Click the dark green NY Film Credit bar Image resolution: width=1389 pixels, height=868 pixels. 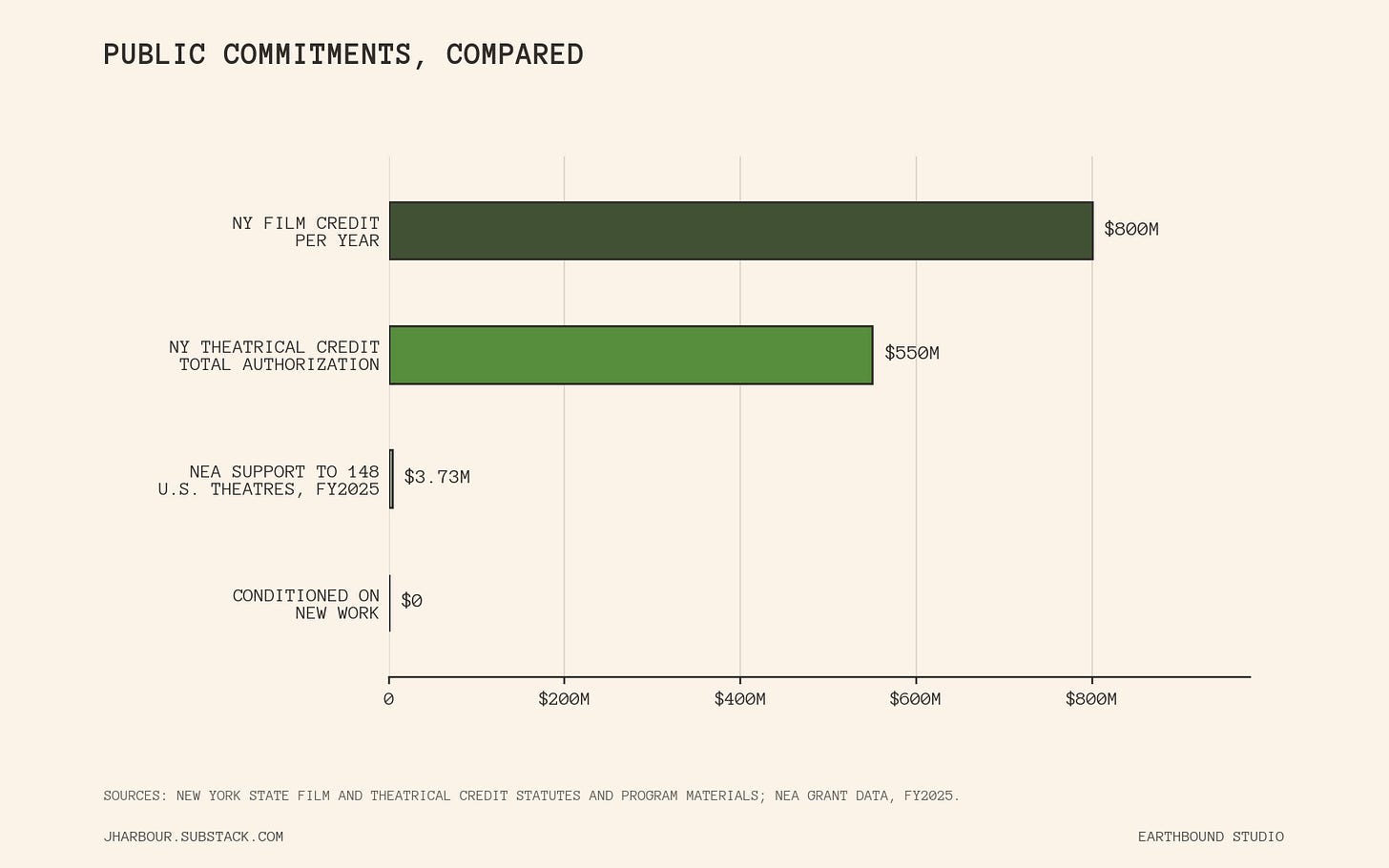[x=740, y=231]
